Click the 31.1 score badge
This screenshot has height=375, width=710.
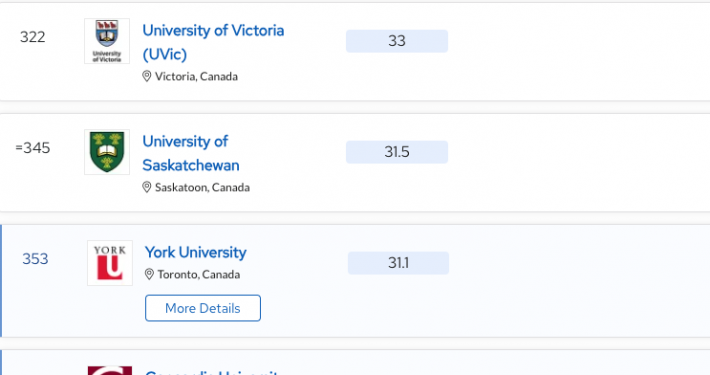[x=398, y=263]
